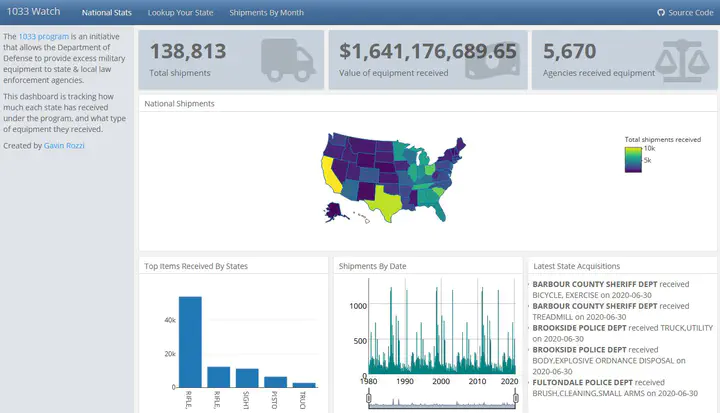Click the GitHub icon beside Source Code

tap(661, 12)
